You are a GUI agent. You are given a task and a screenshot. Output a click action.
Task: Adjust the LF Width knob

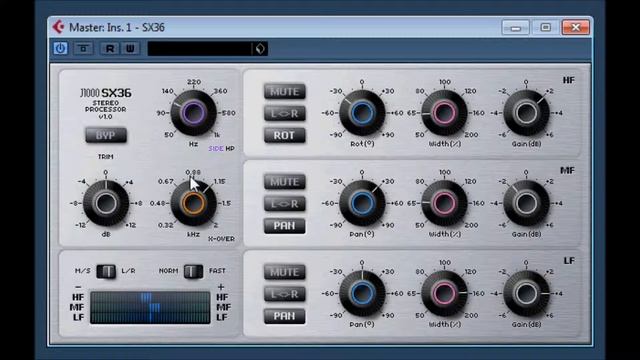[444, 293]
